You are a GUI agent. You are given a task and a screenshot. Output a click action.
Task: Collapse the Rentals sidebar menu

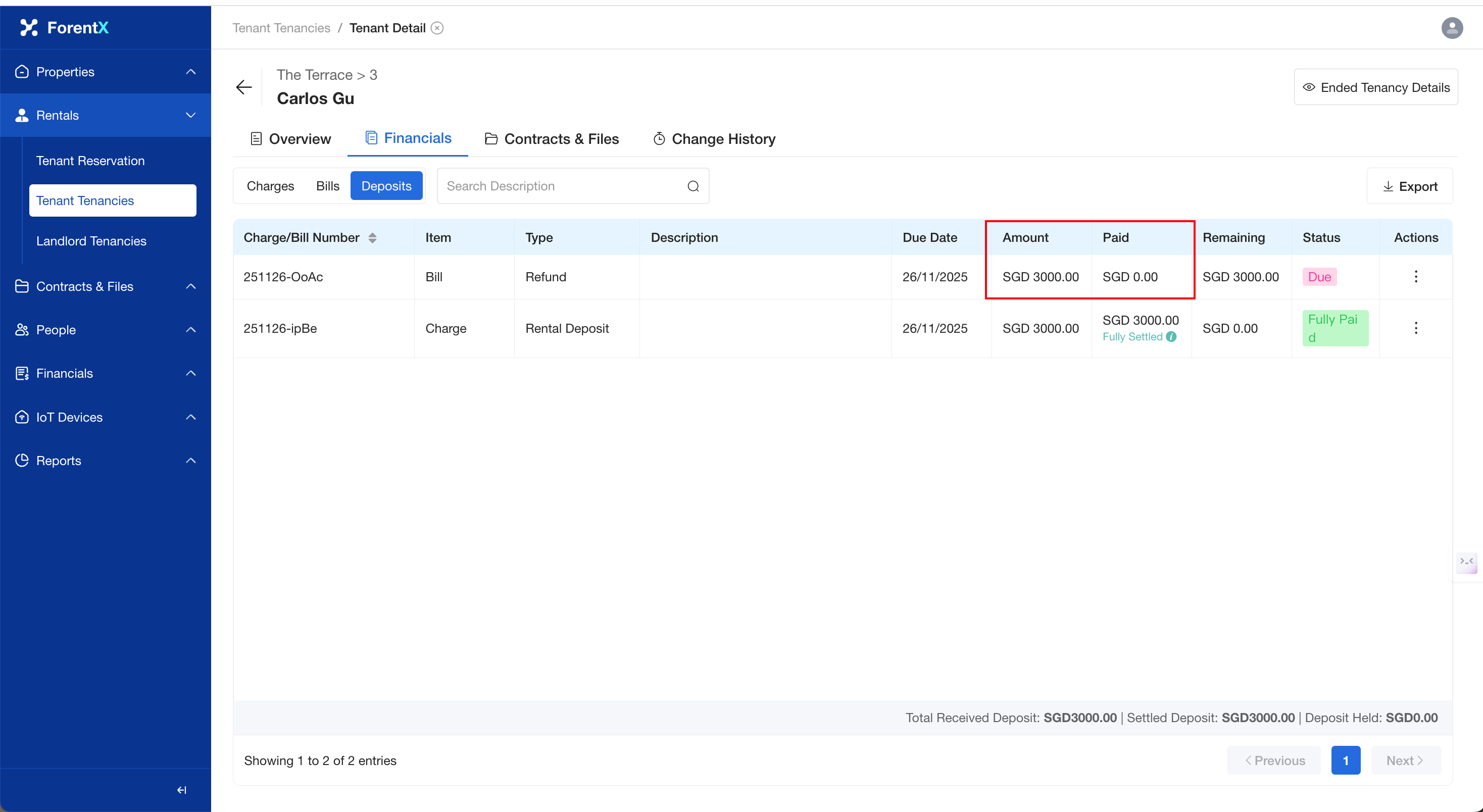click(x=106, y=116)
